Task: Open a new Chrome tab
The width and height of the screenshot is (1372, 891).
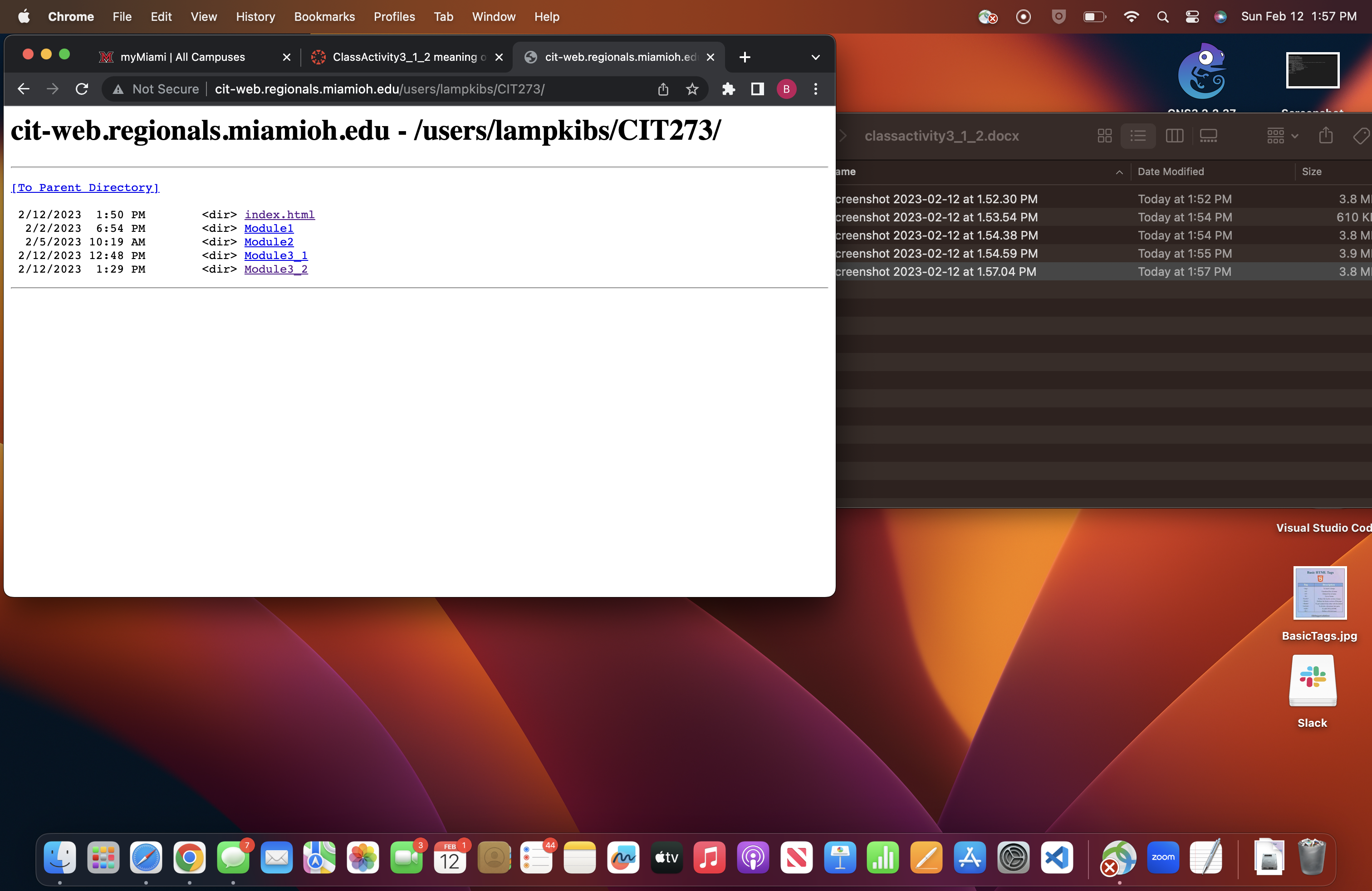Action: (745, 57)
